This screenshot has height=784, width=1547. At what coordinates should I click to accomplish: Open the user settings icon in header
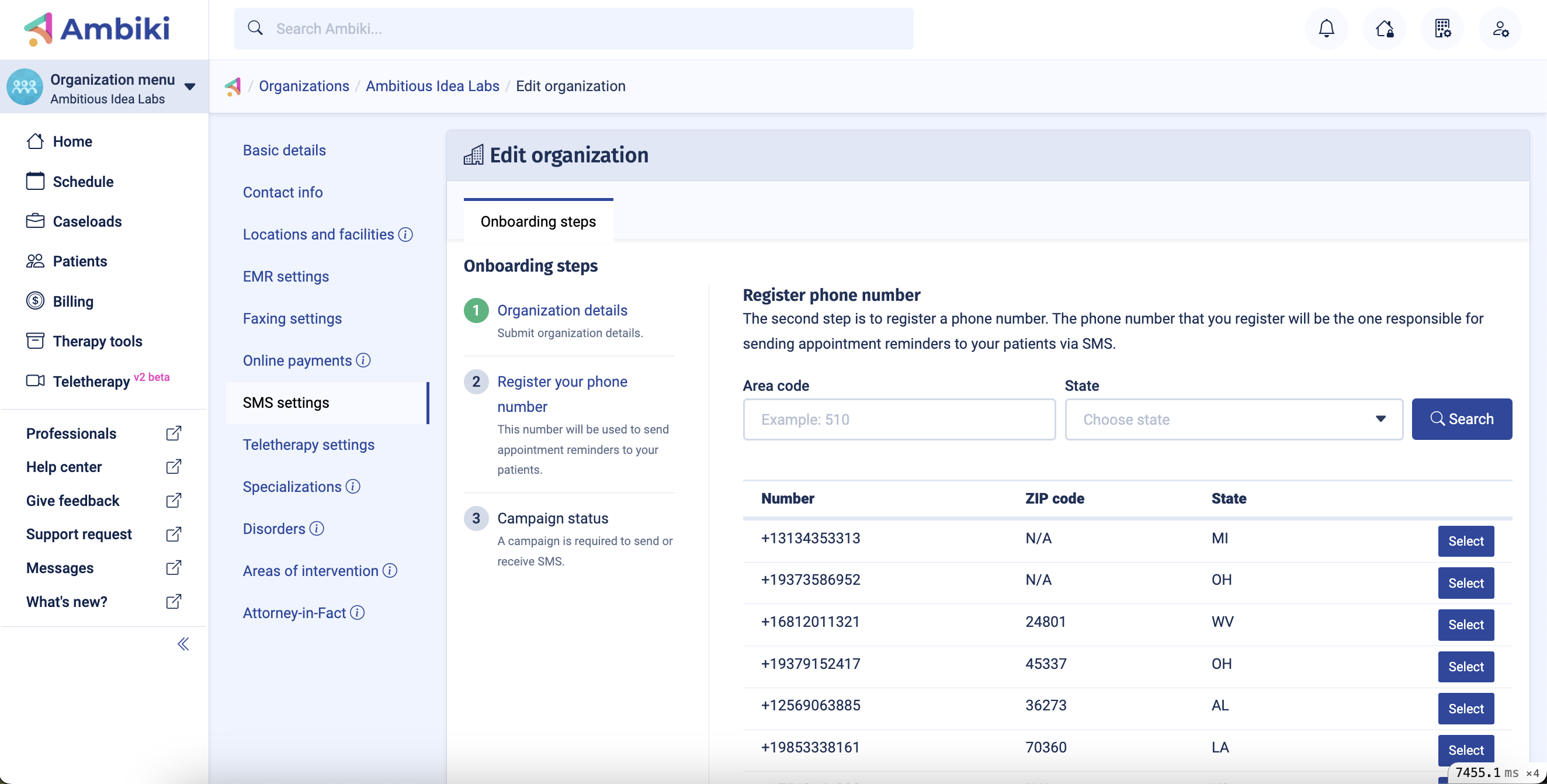(x=1500, y=28)
